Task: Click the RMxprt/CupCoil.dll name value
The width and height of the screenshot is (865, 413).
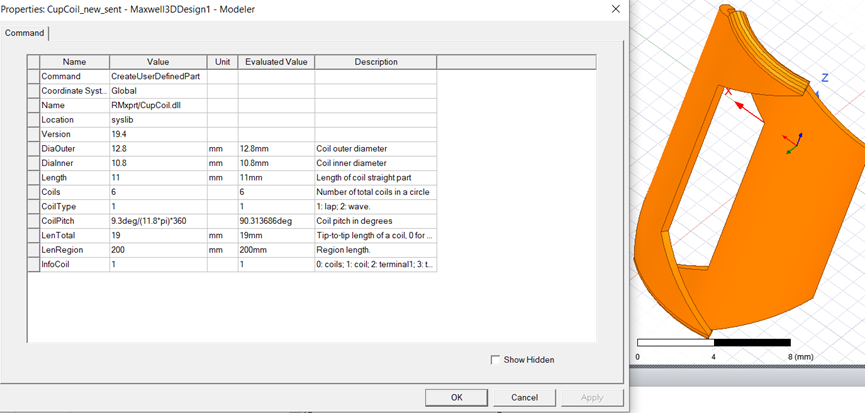Action: (158, 105)
